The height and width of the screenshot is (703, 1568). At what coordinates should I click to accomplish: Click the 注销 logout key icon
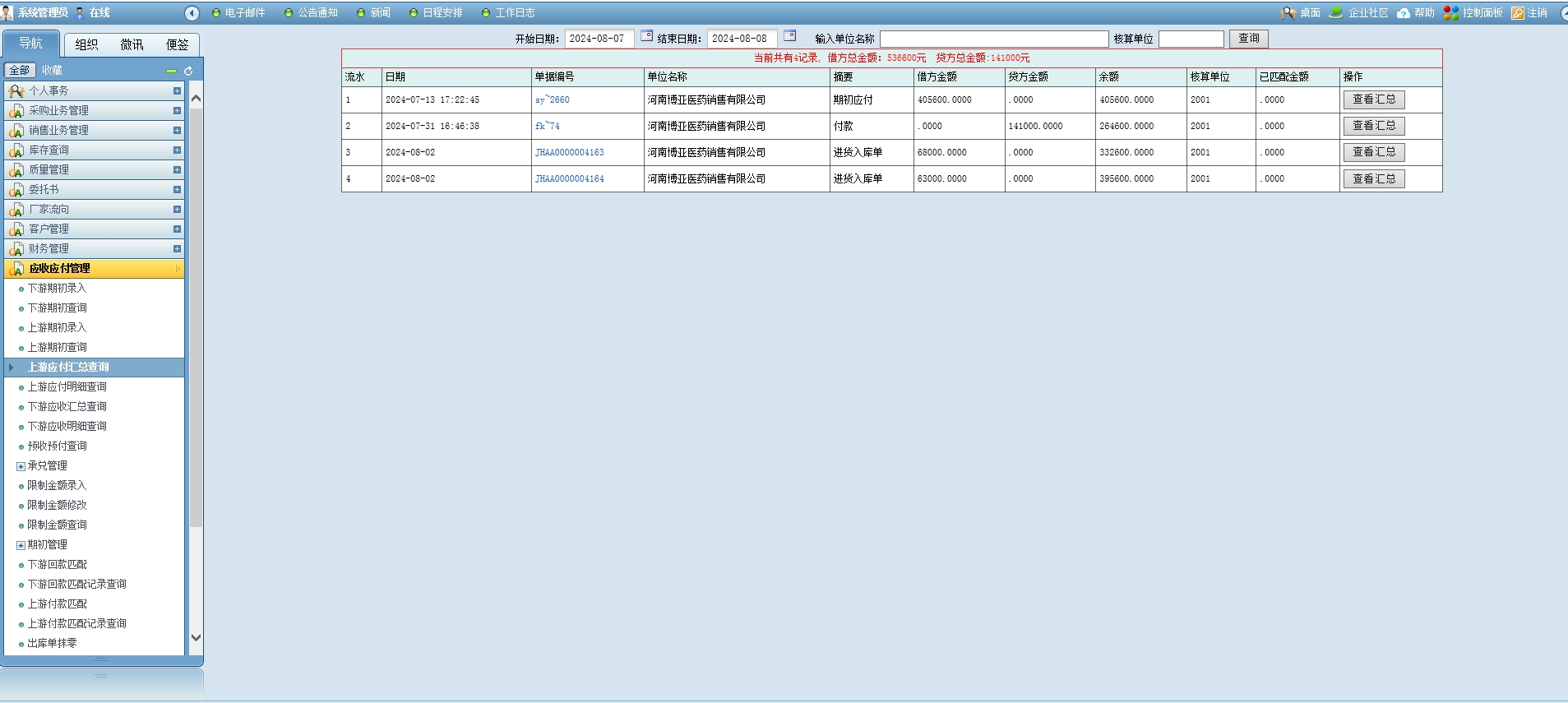[1518, 13]
